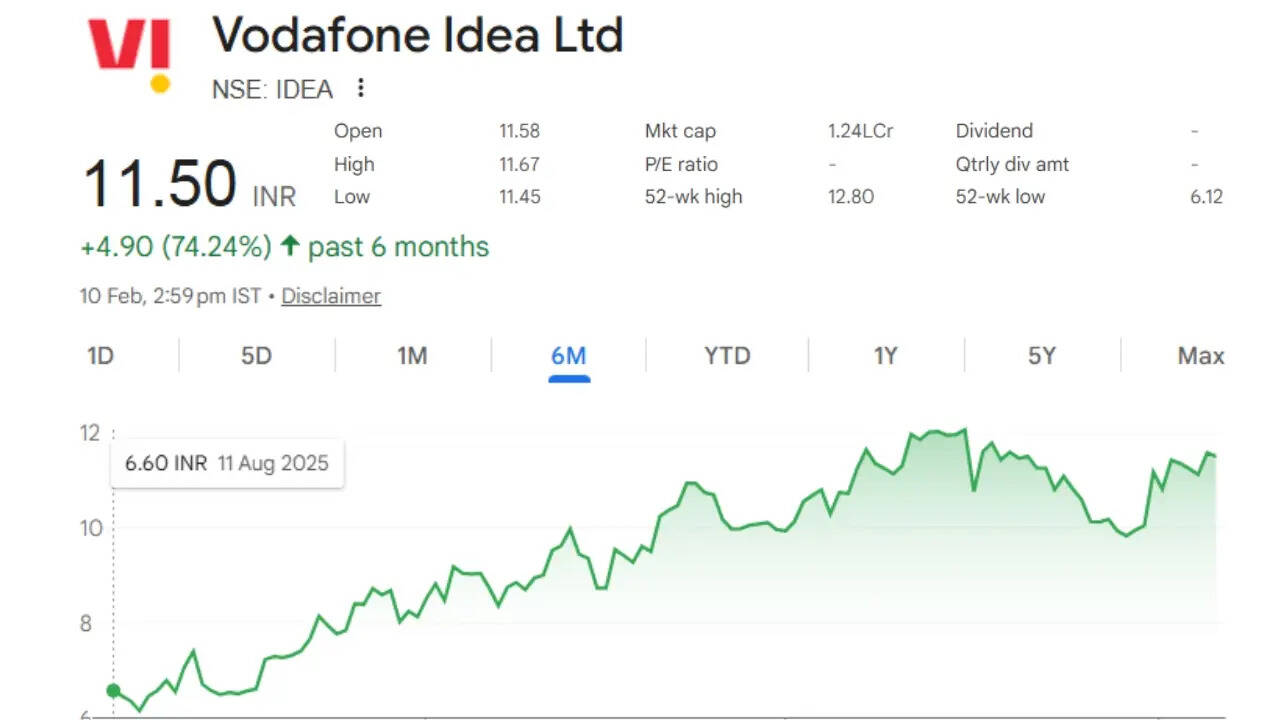This screenshot has height=720, width=1280.
Task: Open the 1Y price range
Action: click(885, 356)
